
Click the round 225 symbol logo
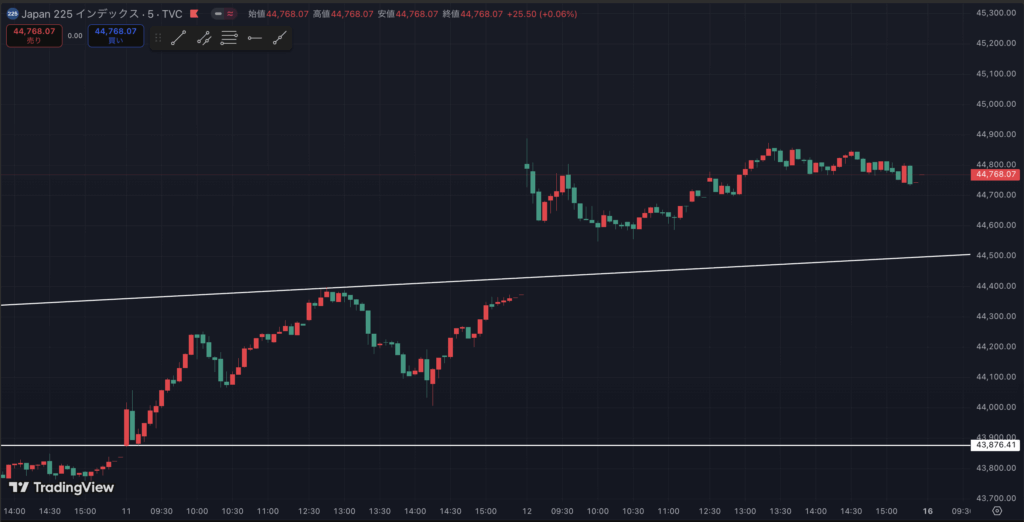[11, 14]
